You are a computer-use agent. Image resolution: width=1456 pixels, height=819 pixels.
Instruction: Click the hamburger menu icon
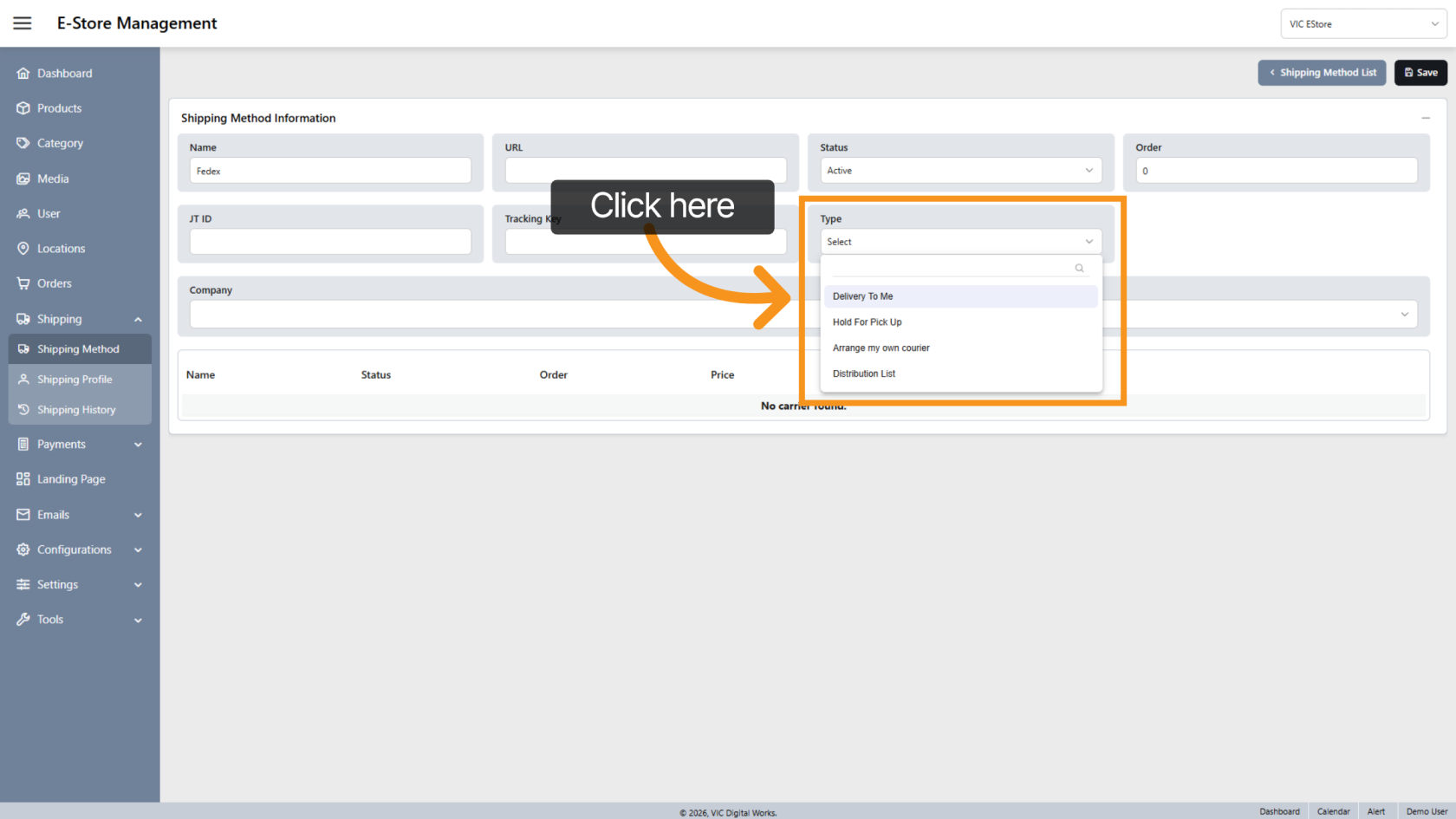[x=23, y=23]
